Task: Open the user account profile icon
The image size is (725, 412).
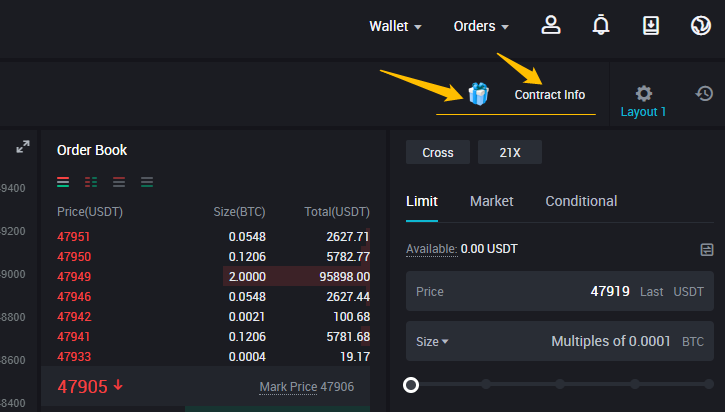Action: pyautogui.click(x=551, y=26)
